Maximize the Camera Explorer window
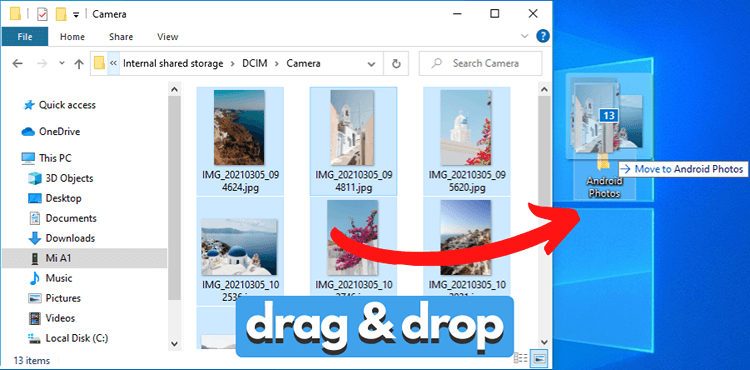Viewport: 750px width, 370px height. 495,14
